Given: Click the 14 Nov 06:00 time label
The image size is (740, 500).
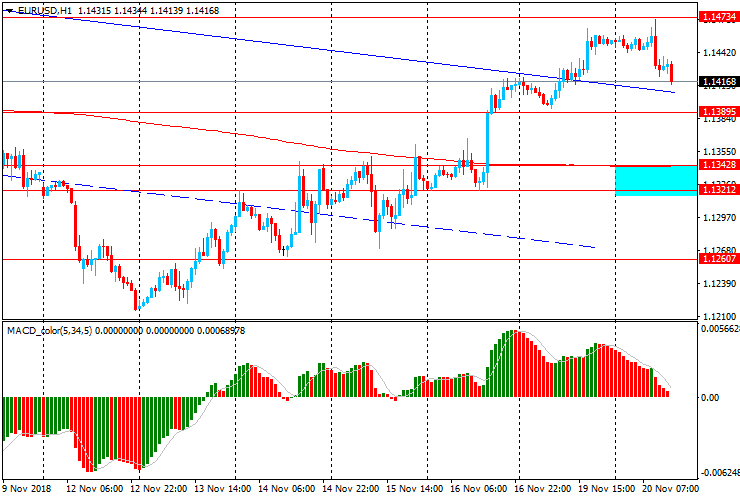Looking at the screenshot, I should [286, 489].
